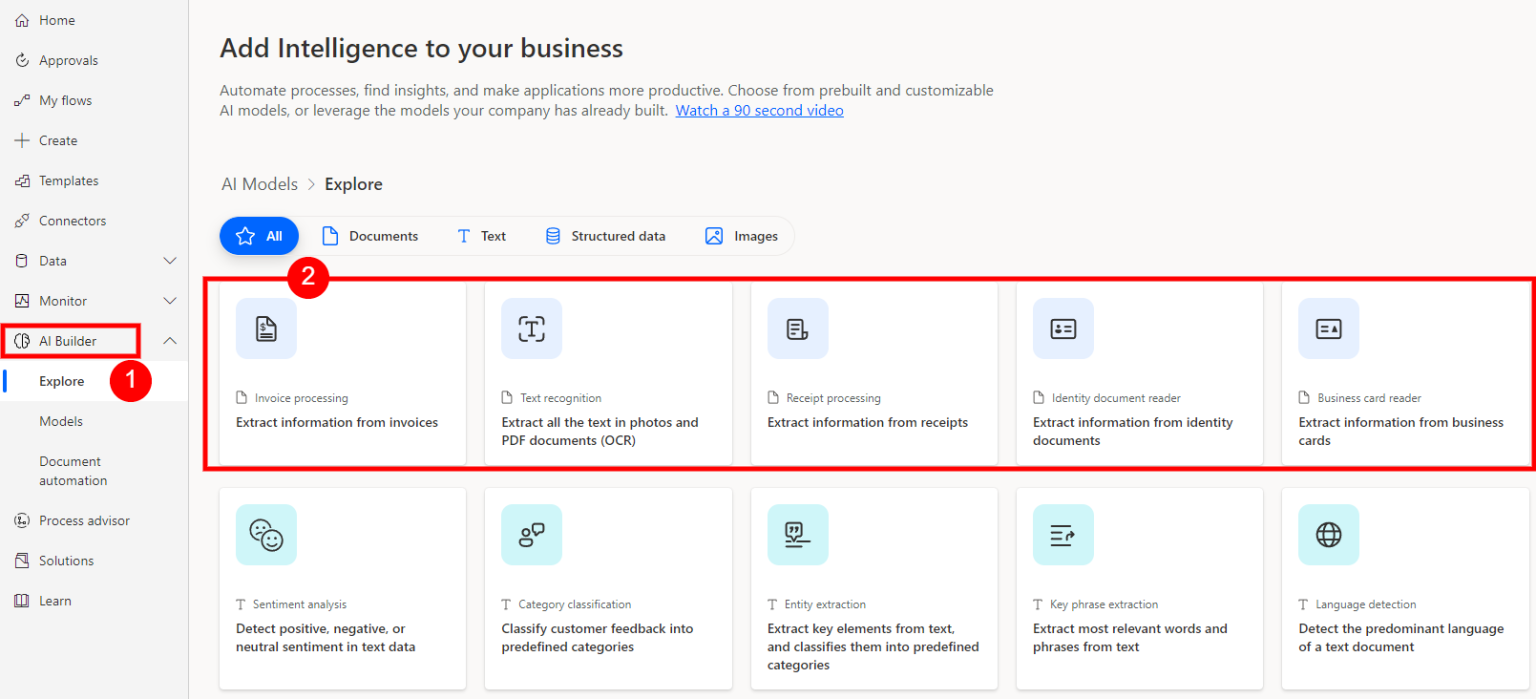Viewport: 1536px width, 699px height.
Task: Select the Key phrase extraction icon
Action: (1063, 535)
